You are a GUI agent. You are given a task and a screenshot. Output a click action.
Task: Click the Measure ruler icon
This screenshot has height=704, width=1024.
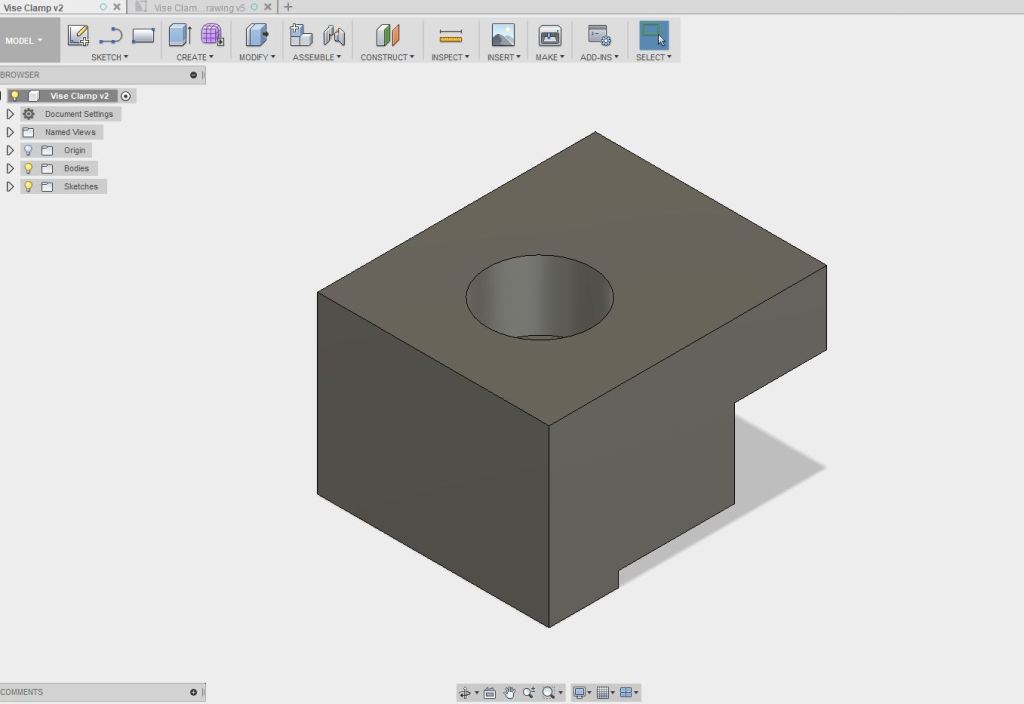pyautogui.click(x=450, y=37)
